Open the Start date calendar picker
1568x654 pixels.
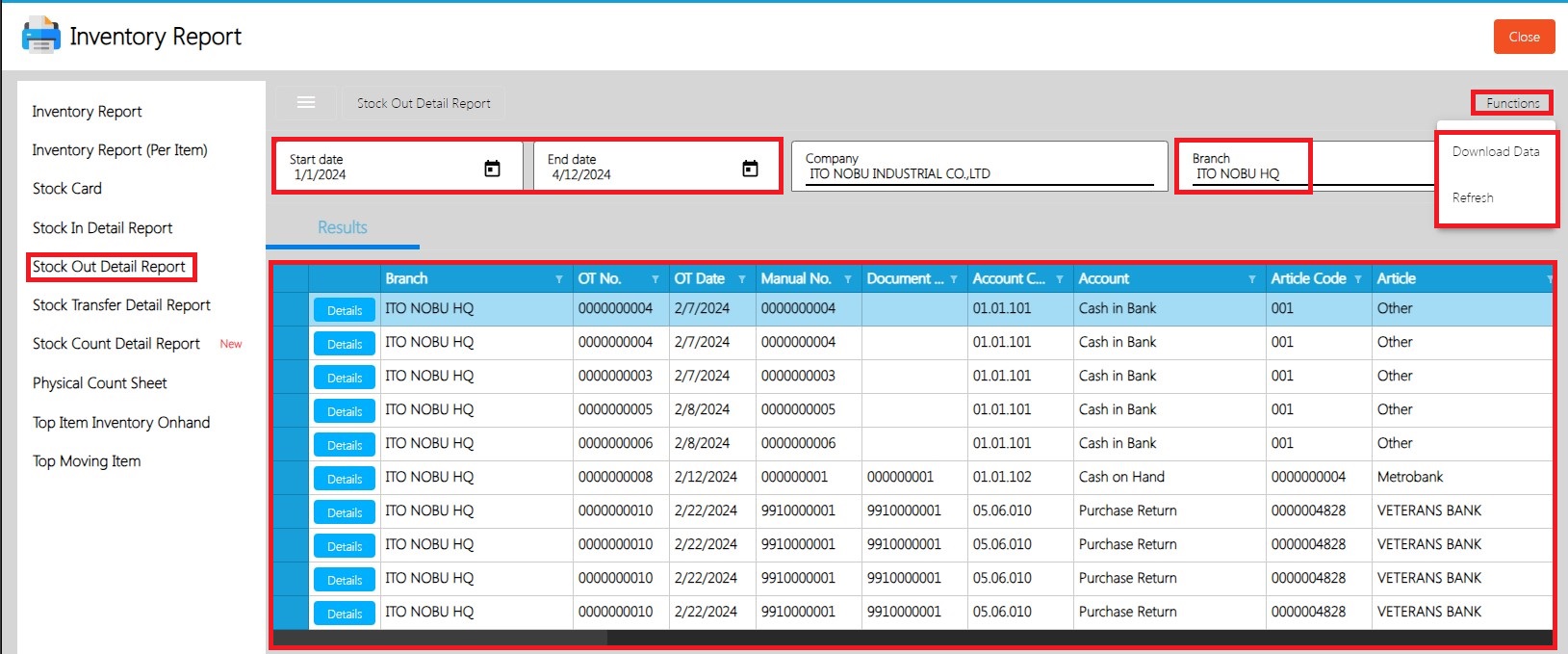(492, 169)
